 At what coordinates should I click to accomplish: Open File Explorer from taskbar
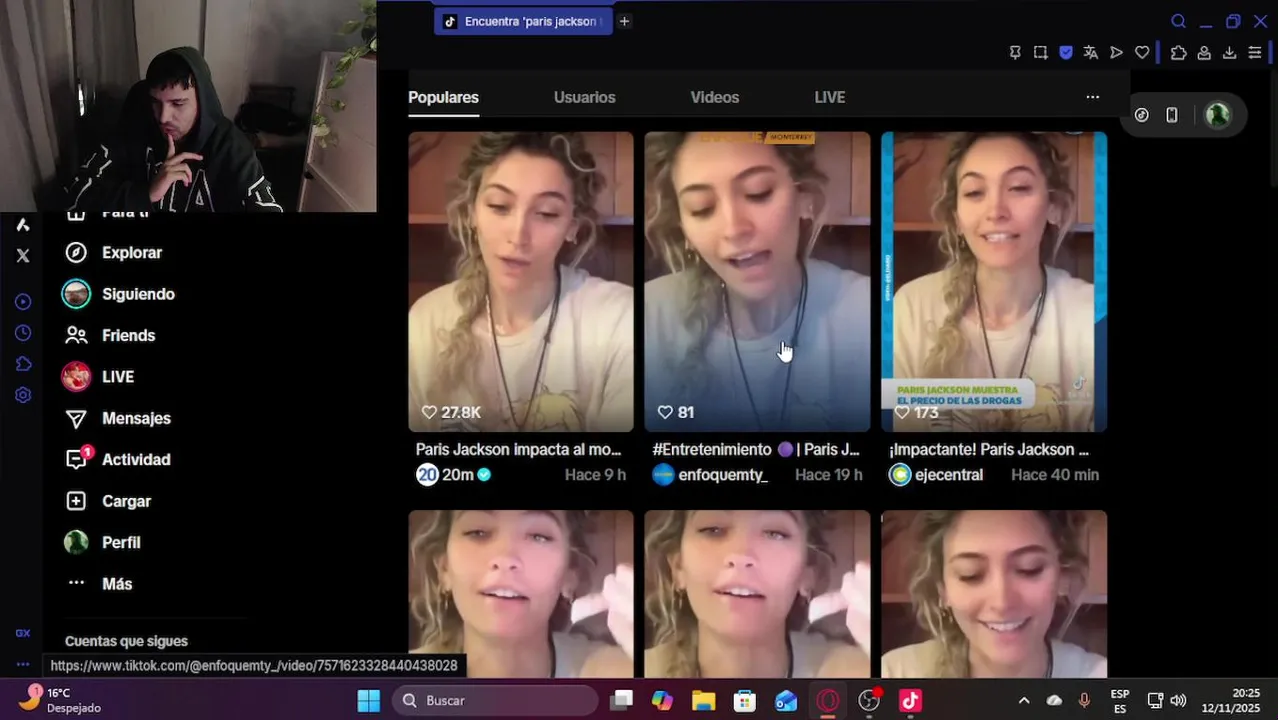click(703, 701)
